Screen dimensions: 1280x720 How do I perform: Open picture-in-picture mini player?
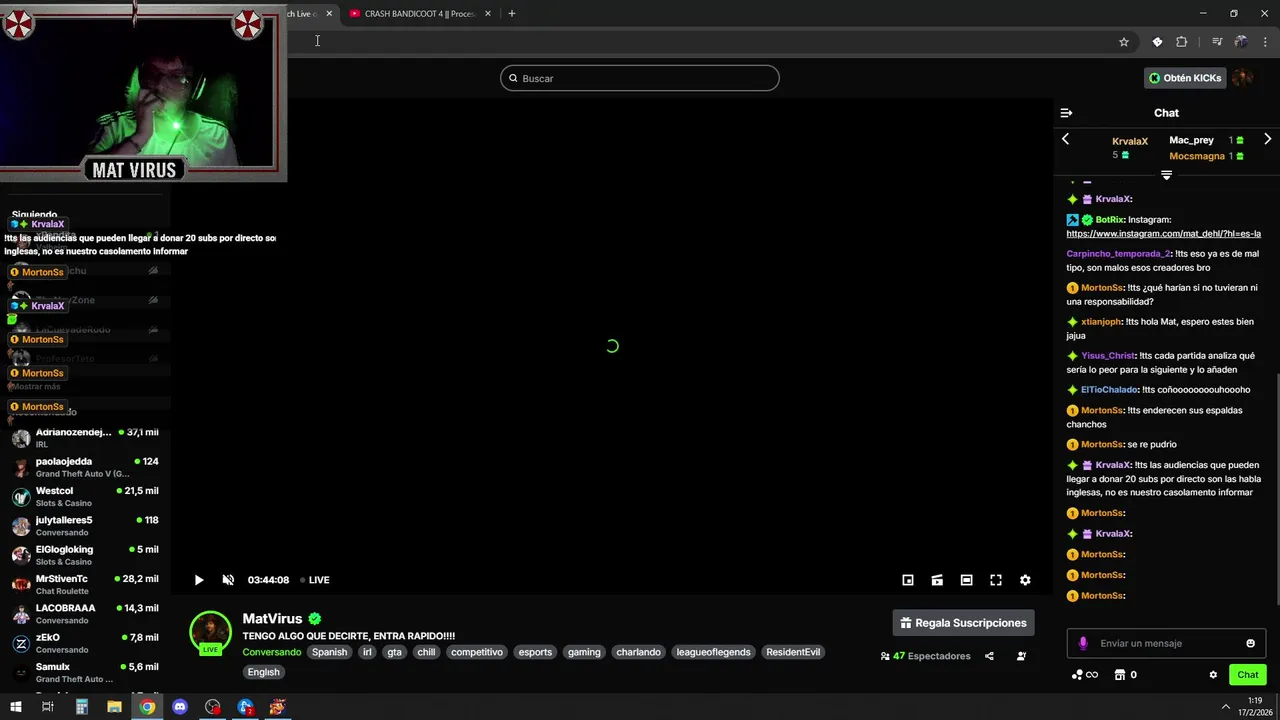coord(908,580)
